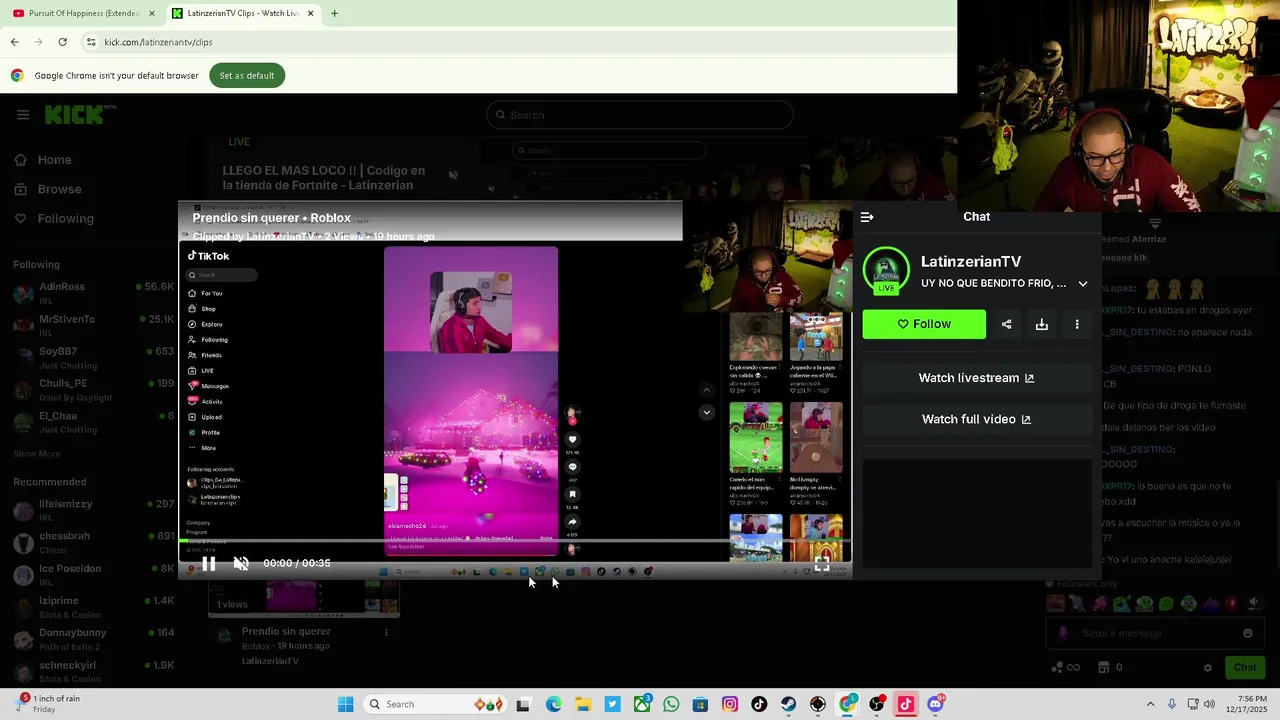This screenshot has width=1280, height=720.
Task: Open Donnaybunny recommended channel
Action: tap(93, 638)
